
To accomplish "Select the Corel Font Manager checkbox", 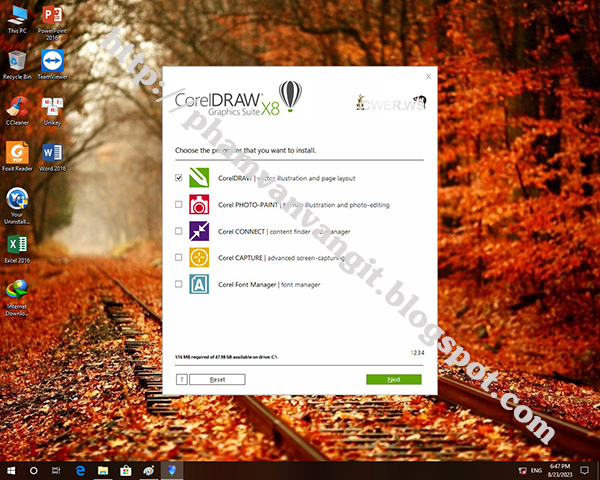I will 179,284.
